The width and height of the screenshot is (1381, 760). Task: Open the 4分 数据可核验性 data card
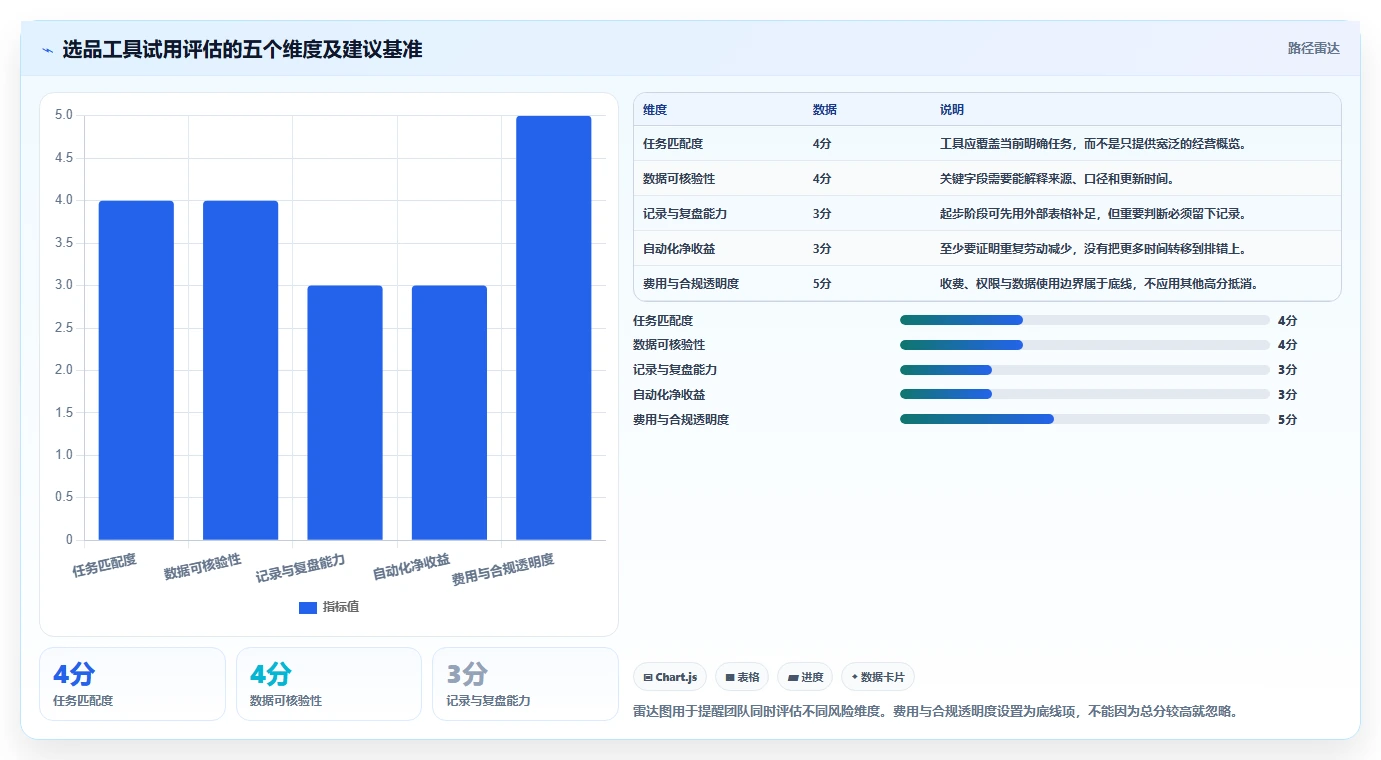[x=329, y=684]
